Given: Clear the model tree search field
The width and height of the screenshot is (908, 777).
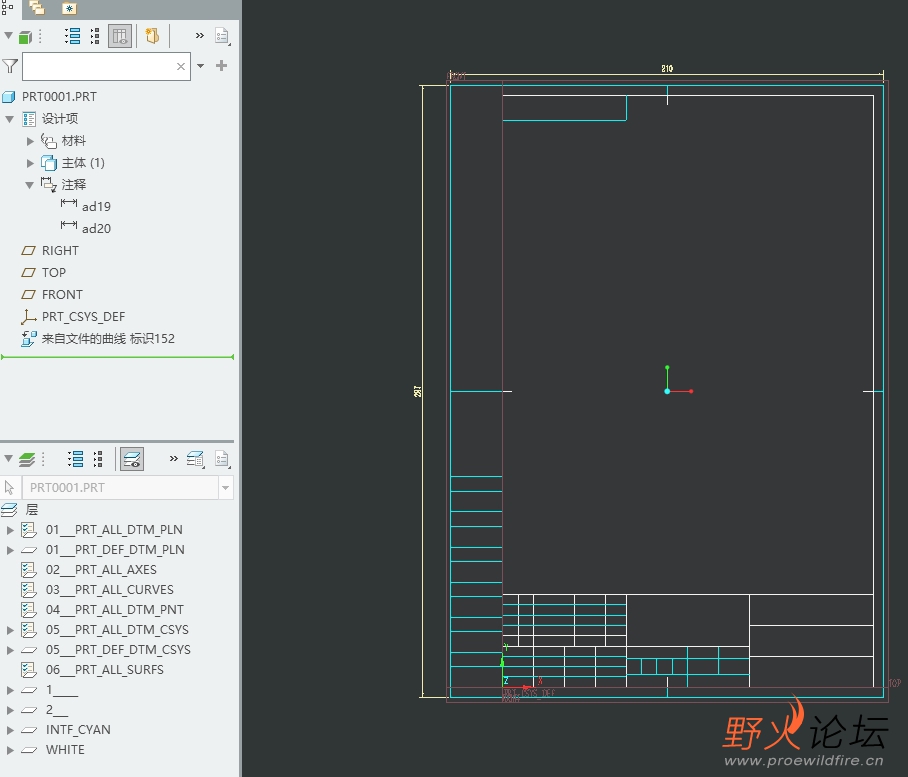Looking at the screenshot, I should (x=181, y=67).
